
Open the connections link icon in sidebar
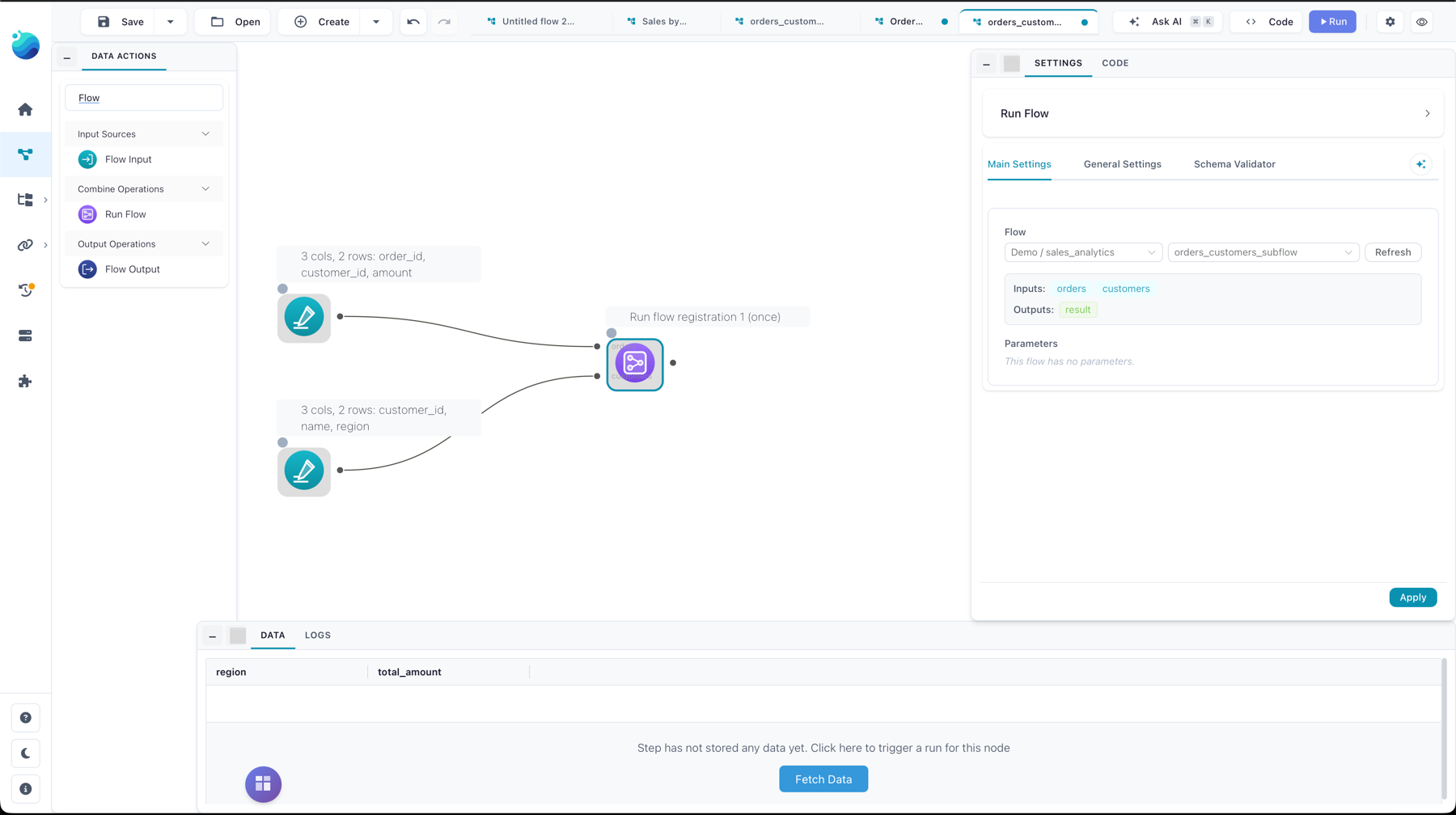pyautogui.click(x=25, y=244)
